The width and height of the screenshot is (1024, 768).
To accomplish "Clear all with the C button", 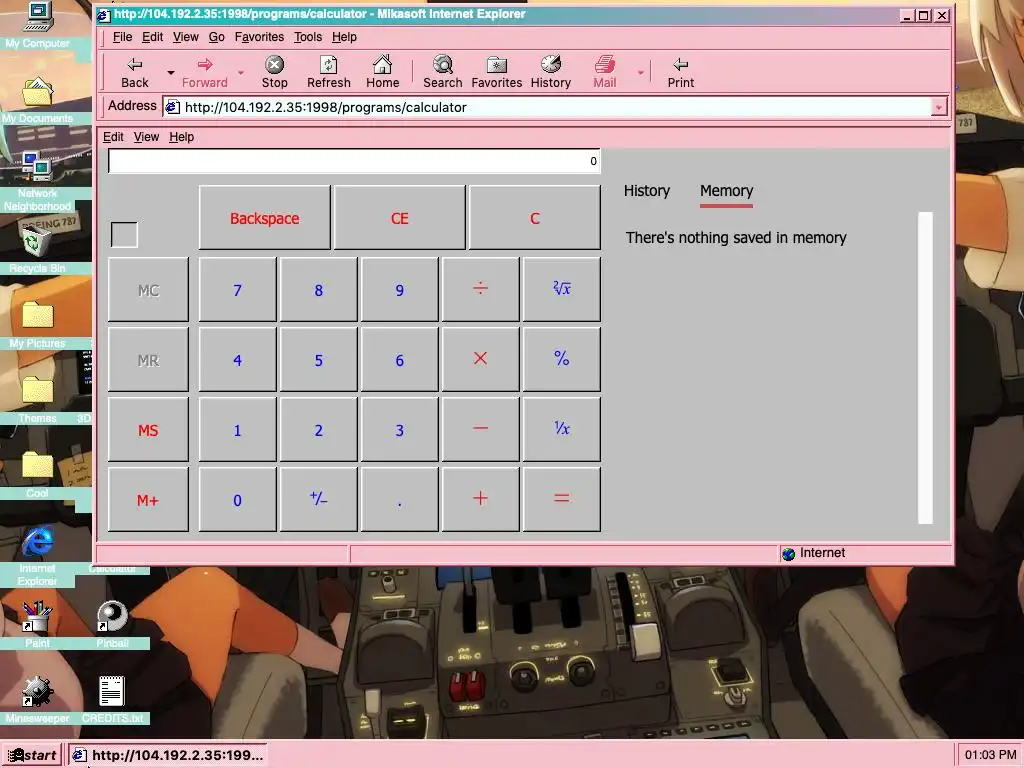I will click(x=535, y=217).
